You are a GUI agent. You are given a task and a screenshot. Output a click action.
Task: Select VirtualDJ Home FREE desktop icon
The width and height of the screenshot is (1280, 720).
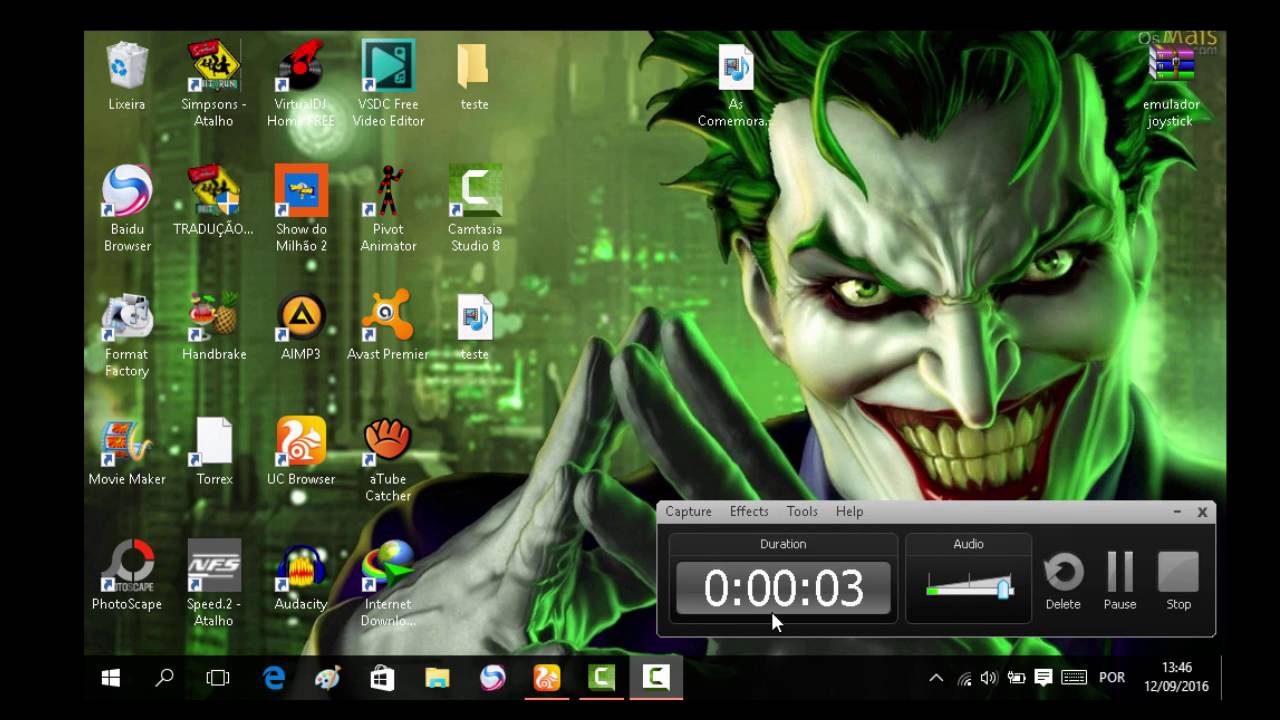point(301,84)
